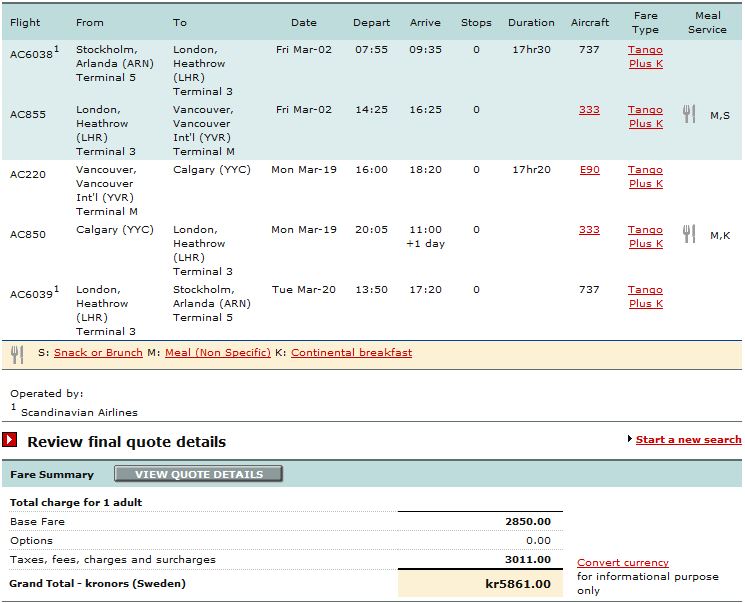Click the View Quote Details button
Screen dimensions: 745x603
pos(199,474)
